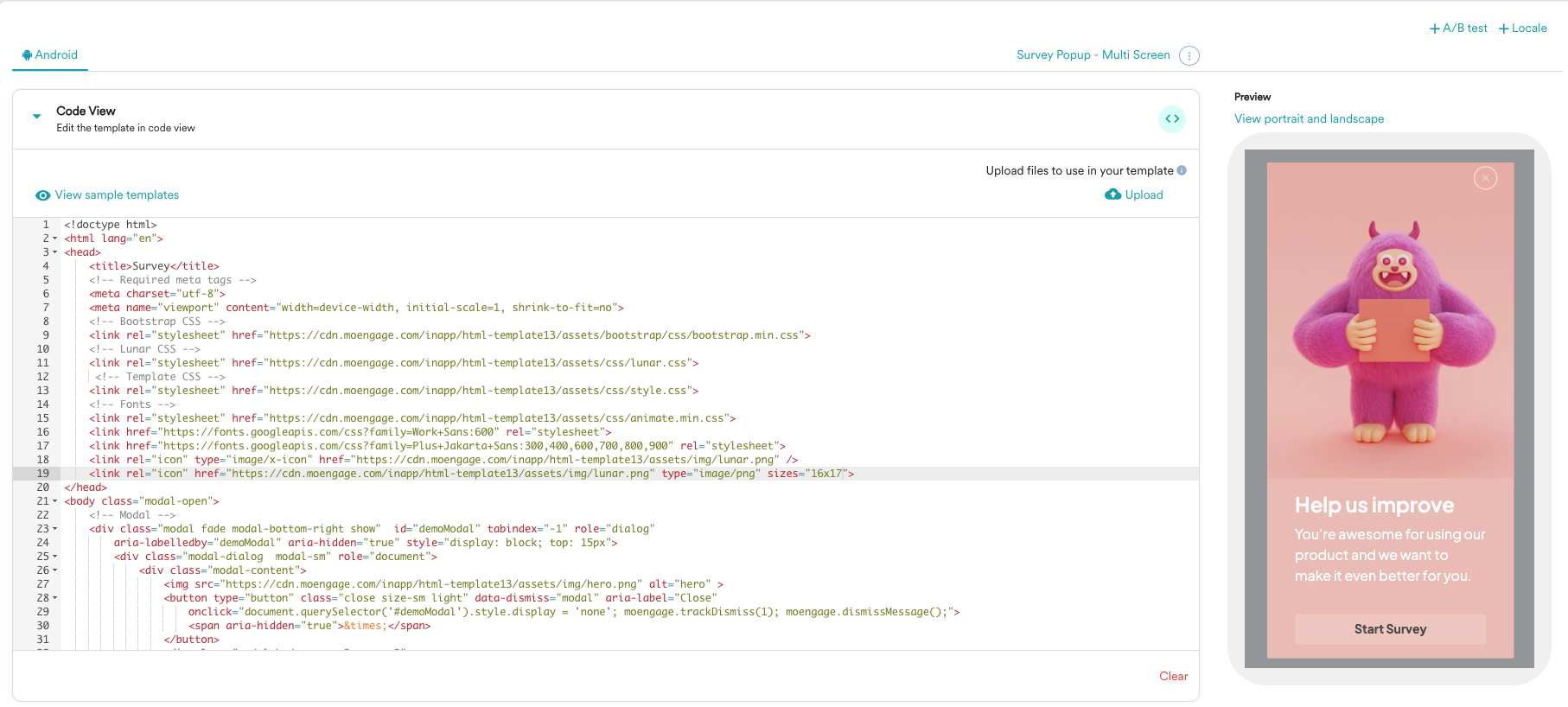Click the eye icon for sample templates
Viewport: 1568px width, 707px height.
coord(42,195)
